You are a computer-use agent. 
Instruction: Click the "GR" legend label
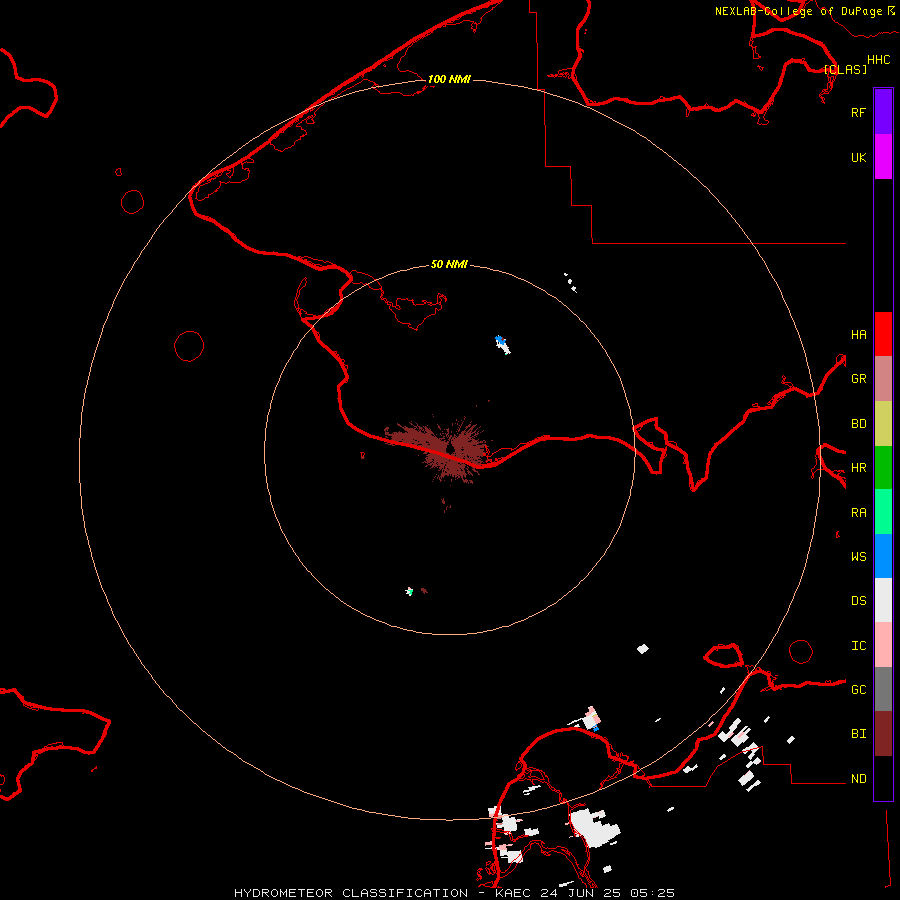pyautogui.click(x=858, y=379)
